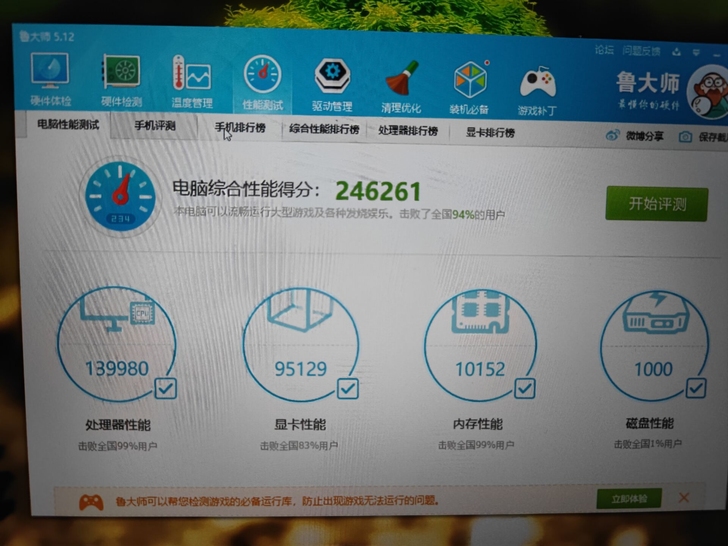Click the memory score 10152

pos(480,370)
